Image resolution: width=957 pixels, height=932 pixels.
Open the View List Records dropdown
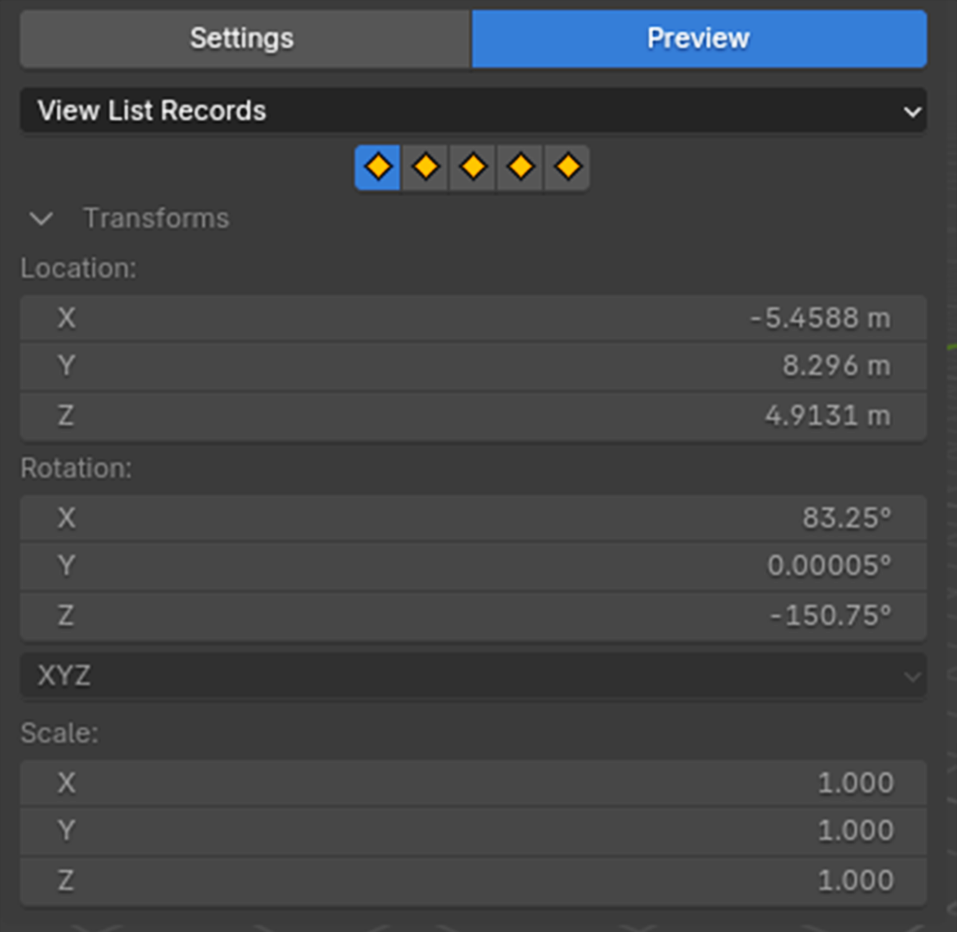coord(474,110)
